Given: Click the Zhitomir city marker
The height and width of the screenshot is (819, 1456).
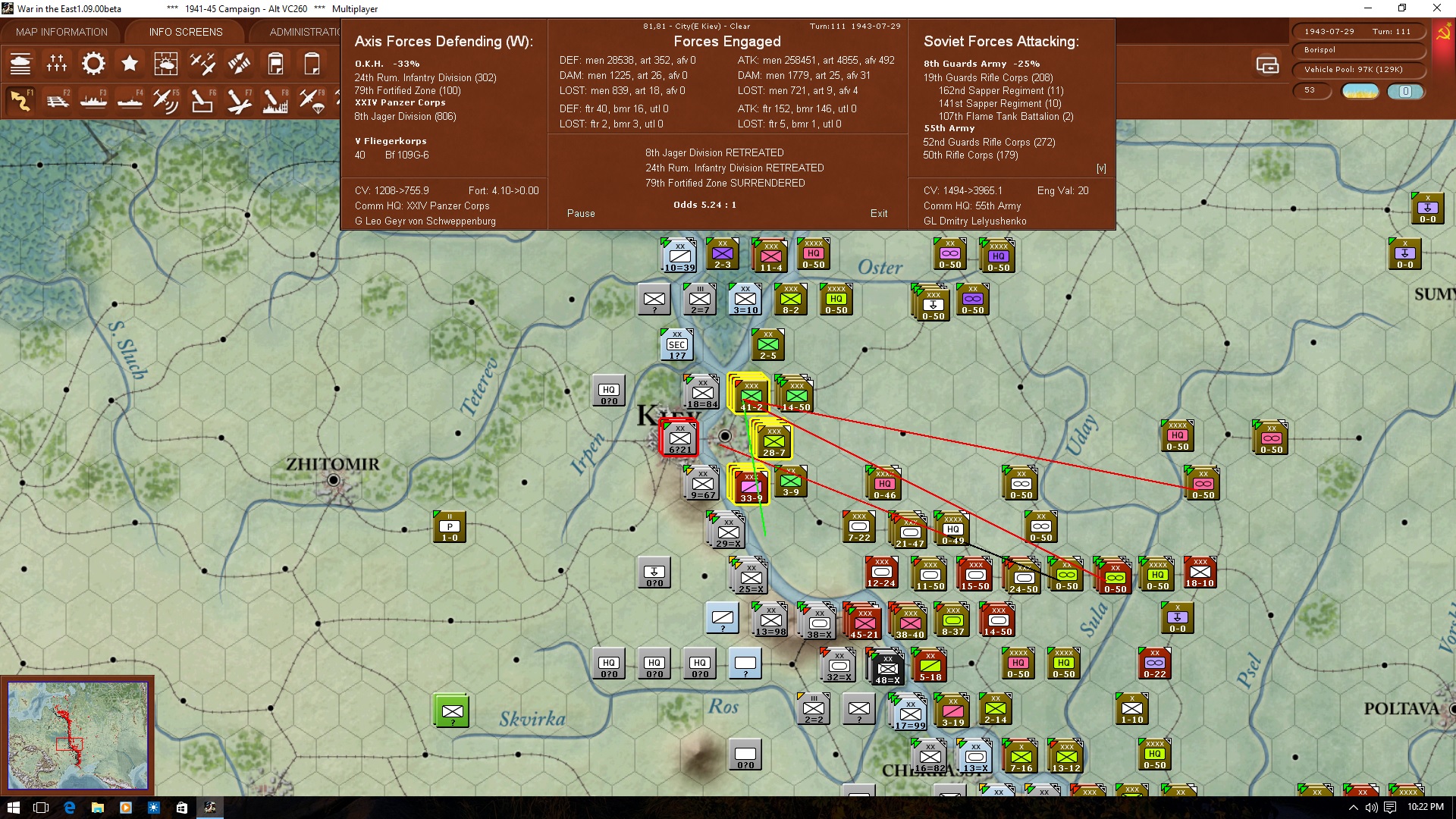Looking at the screenshot, I should click(333, 480).
